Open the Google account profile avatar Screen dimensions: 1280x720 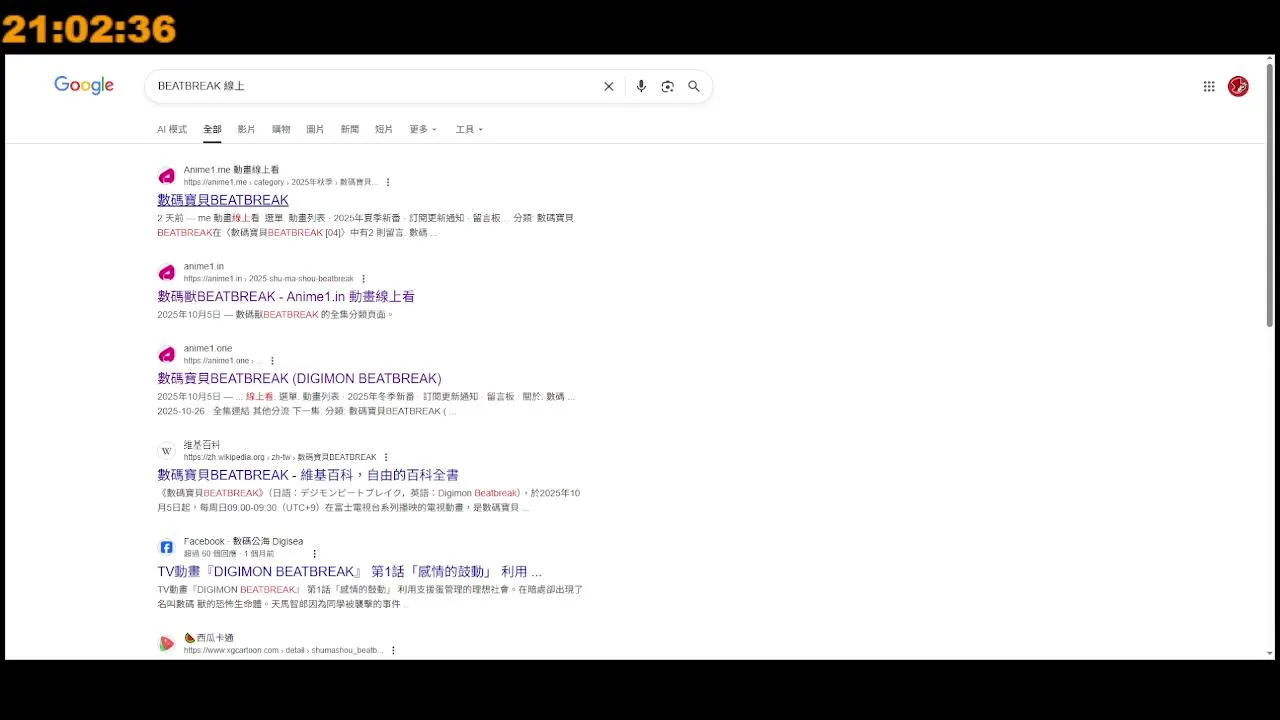tap(1238, 86)
